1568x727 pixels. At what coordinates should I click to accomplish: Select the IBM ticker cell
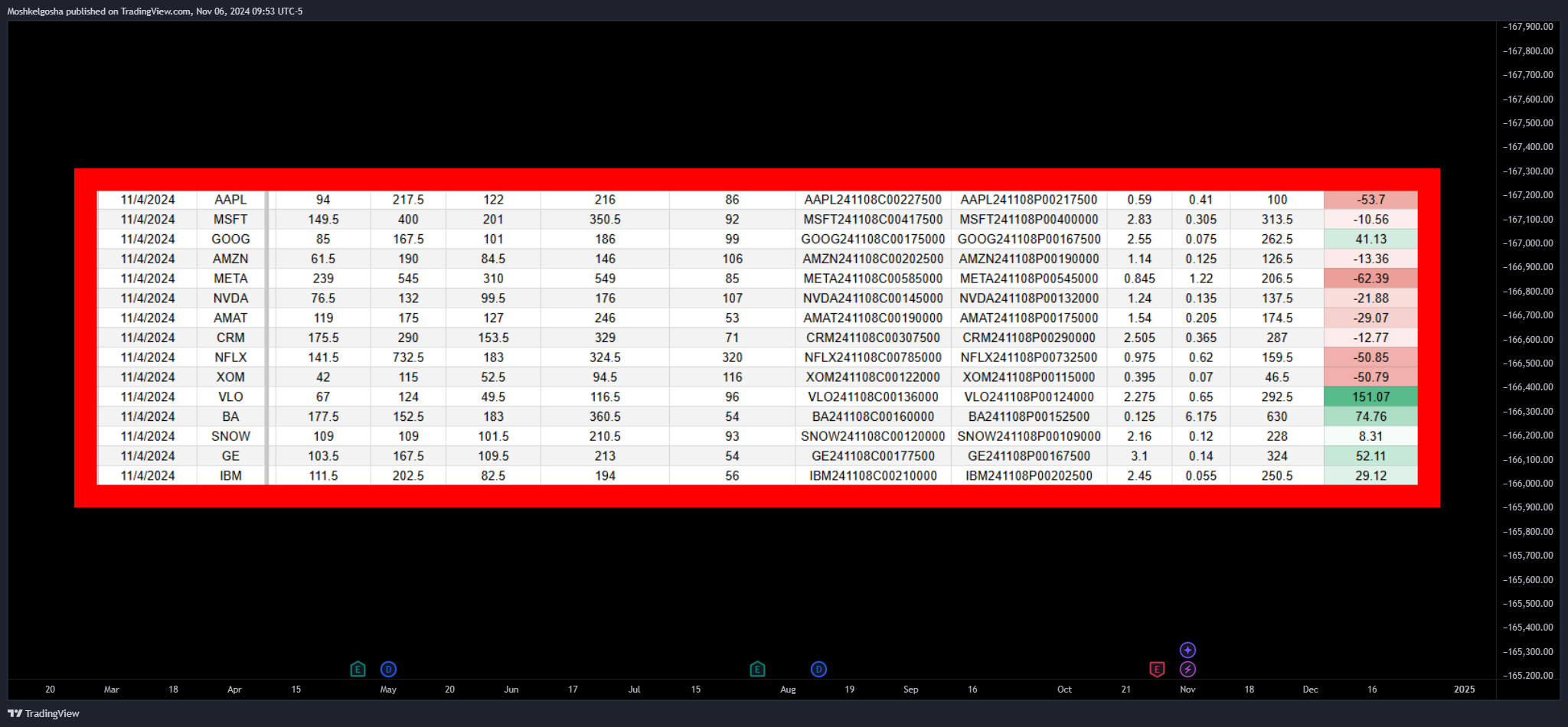230,476
